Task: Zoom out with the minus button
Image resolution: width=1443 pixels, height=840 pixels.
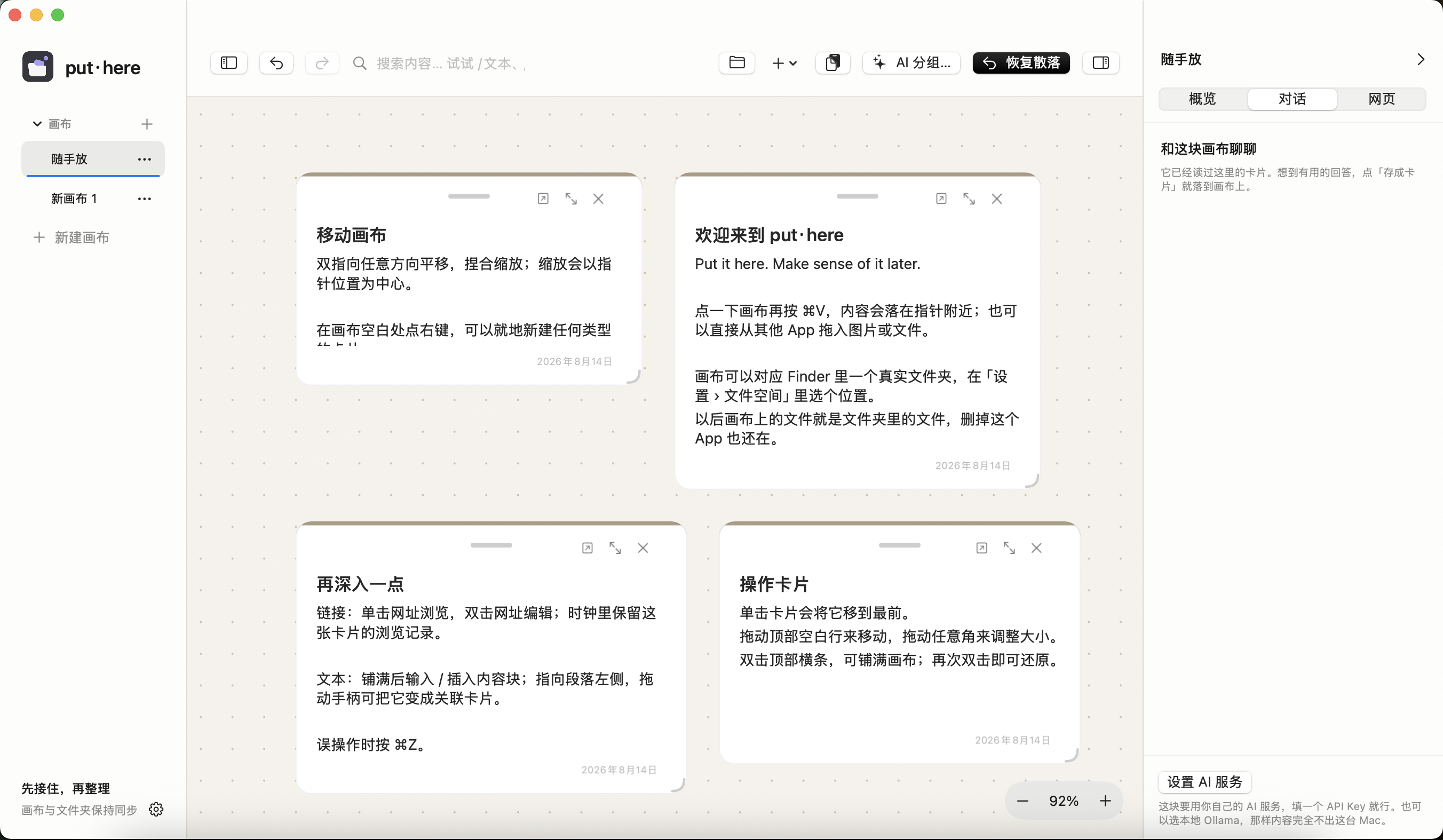Action: (1022, 801)
